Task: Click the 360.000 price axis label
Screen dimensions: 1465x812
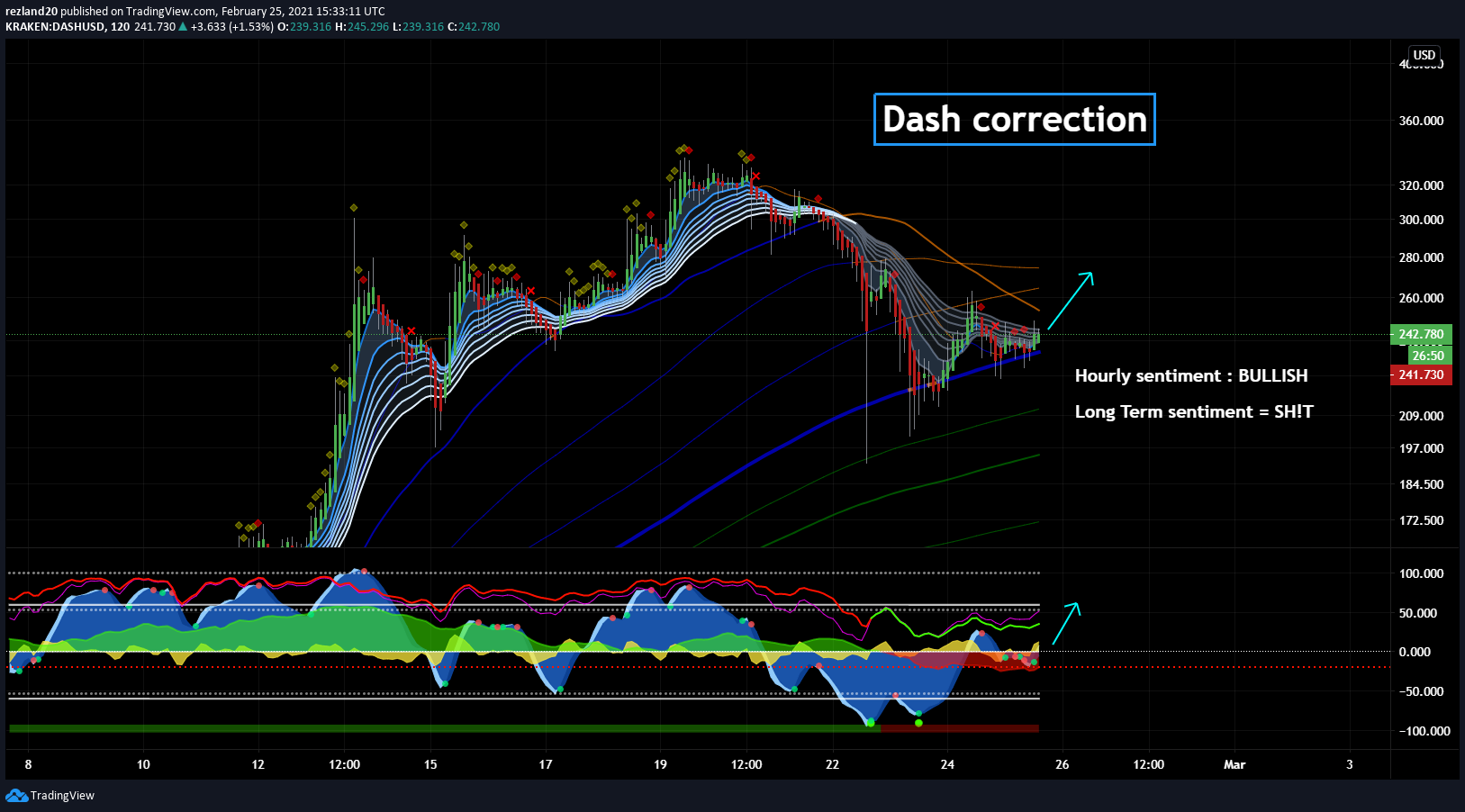Action: pos(1421,121)
